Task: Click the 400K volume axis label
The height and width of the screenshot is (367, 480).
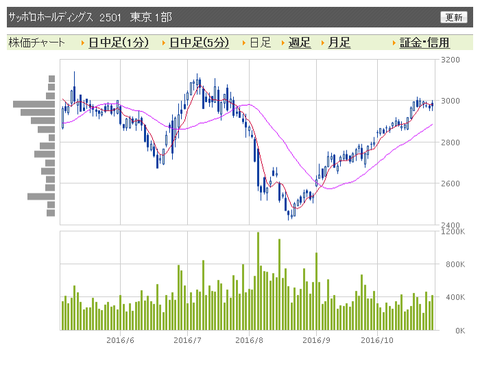Action: (x=455, y=297)
